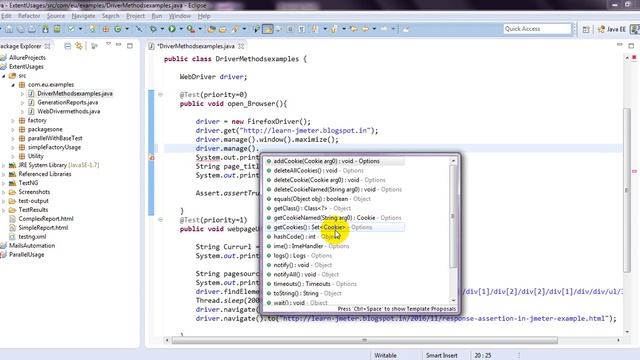Select the MailsAutomation project
640x360 pixels.
(x=32, y=246)
